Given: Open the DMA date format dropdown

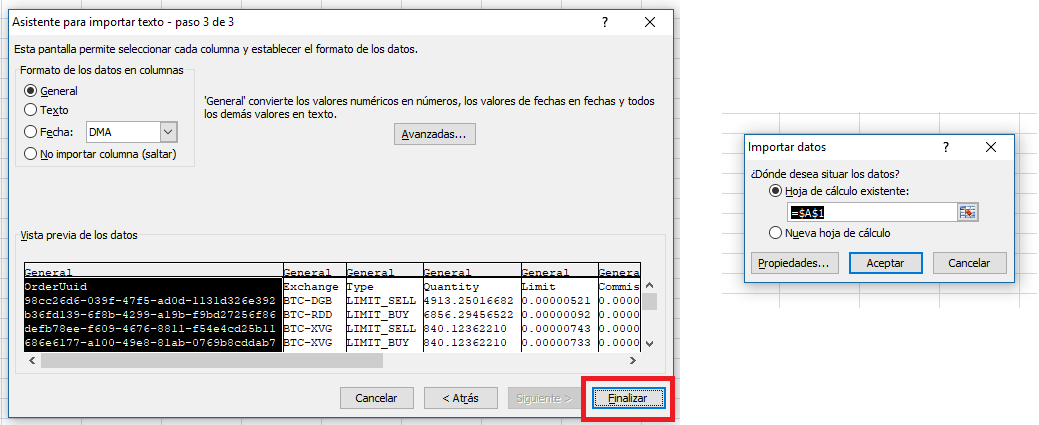Looking at the screenshot, I should tap(168, 132).
